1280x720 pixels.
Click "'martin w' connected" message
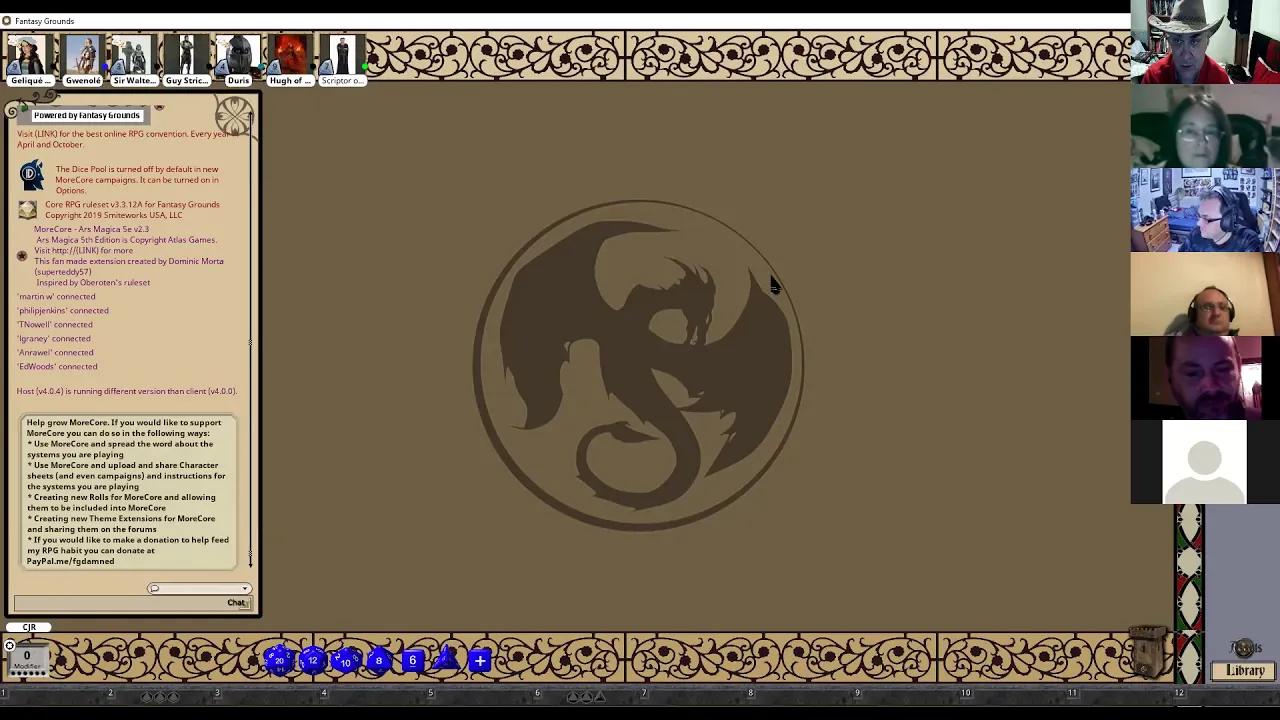[x=56, y=296]
